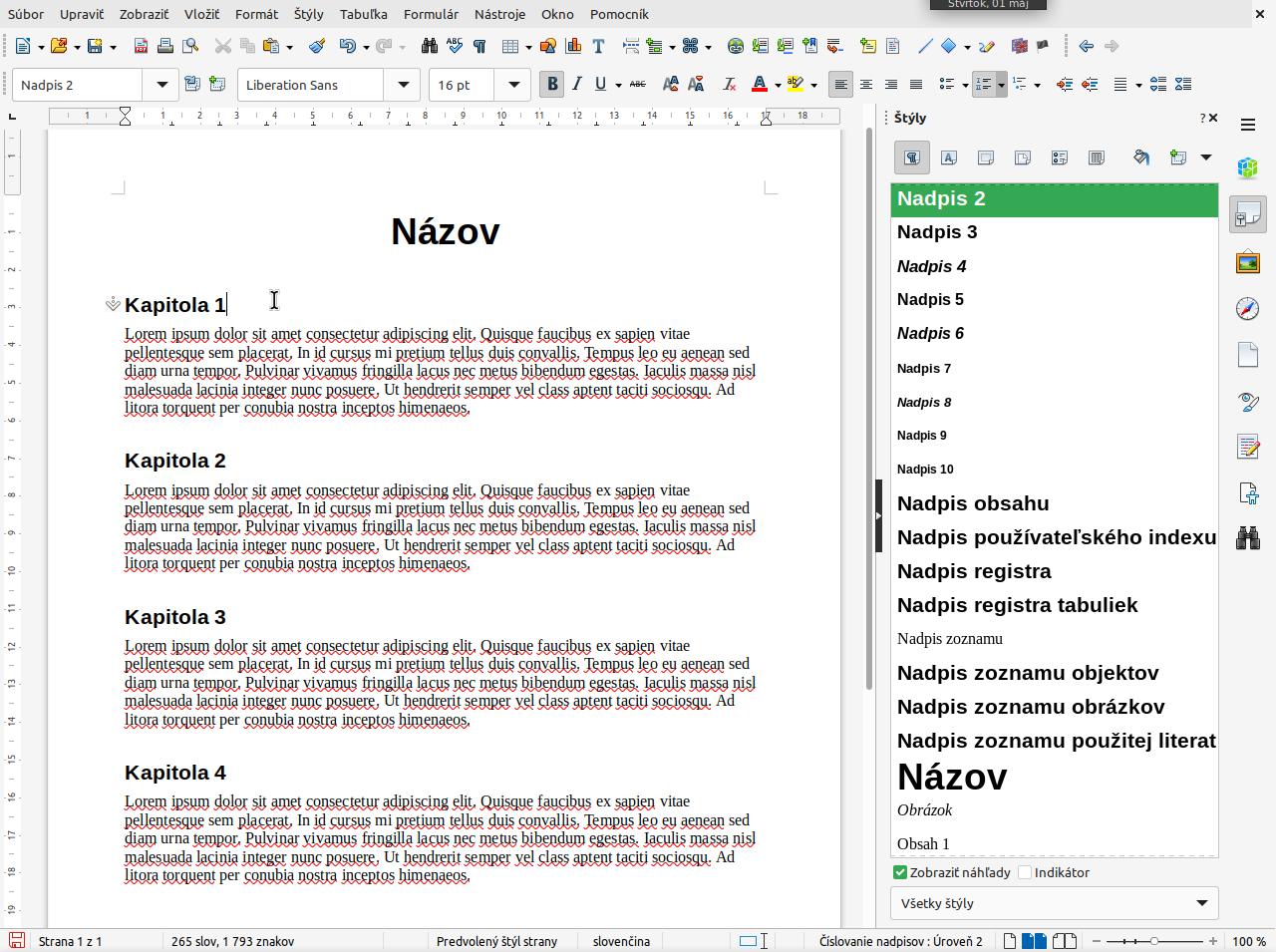Screen dimensions: 1276x952
Task: Save the document with the floppy icon
Action: [x=96, y=46]
